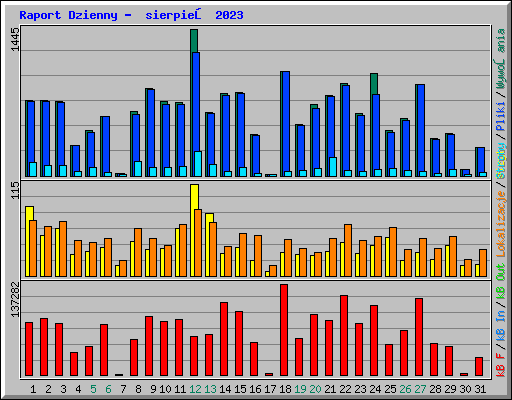The height and width of the screenshot is (400, 512).
Task: Click day label 31 on x-axis
Action: coord(480,389)
